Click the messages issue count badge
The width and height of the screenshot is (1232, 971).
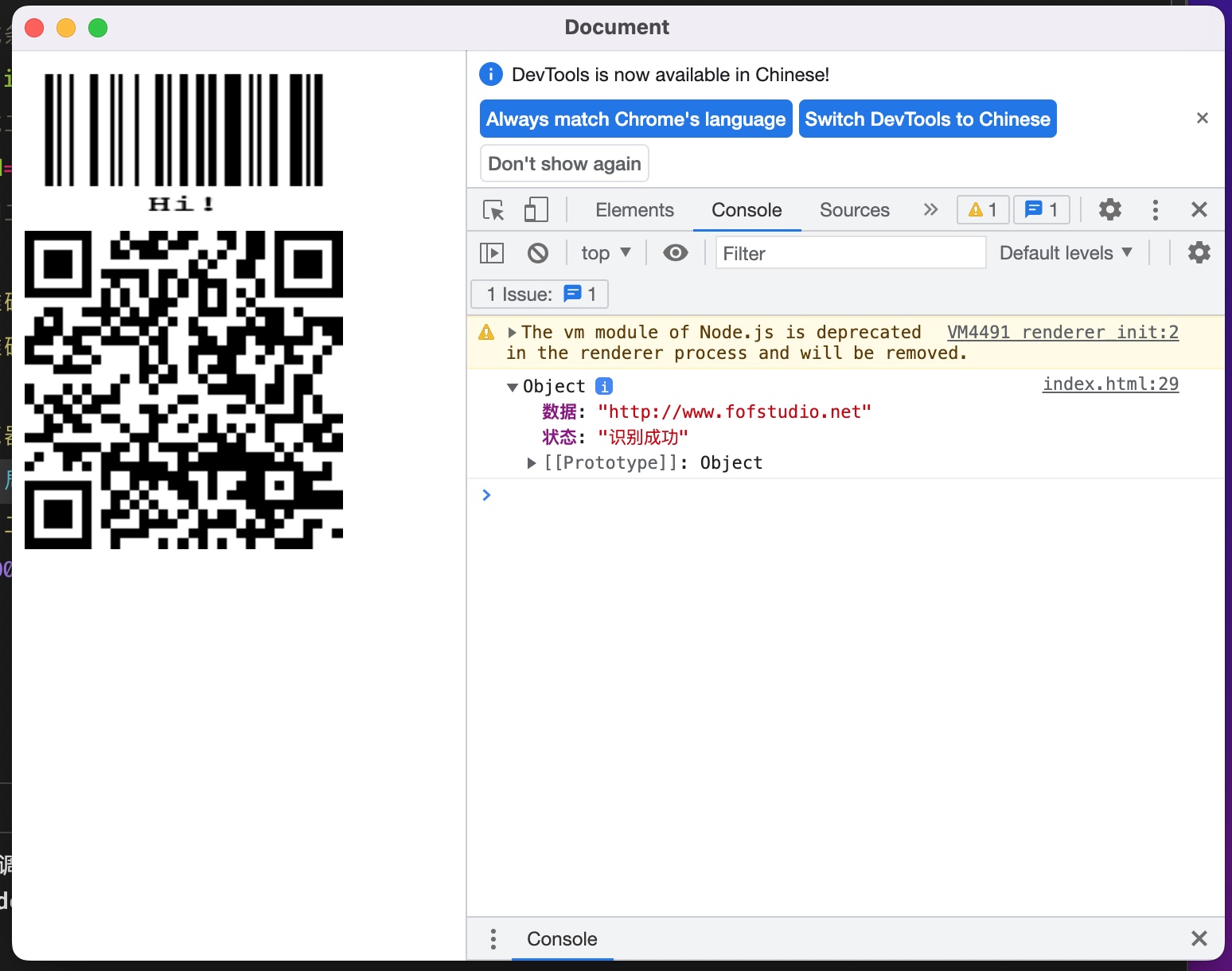pyautogui.click(x=1042, y=209)
